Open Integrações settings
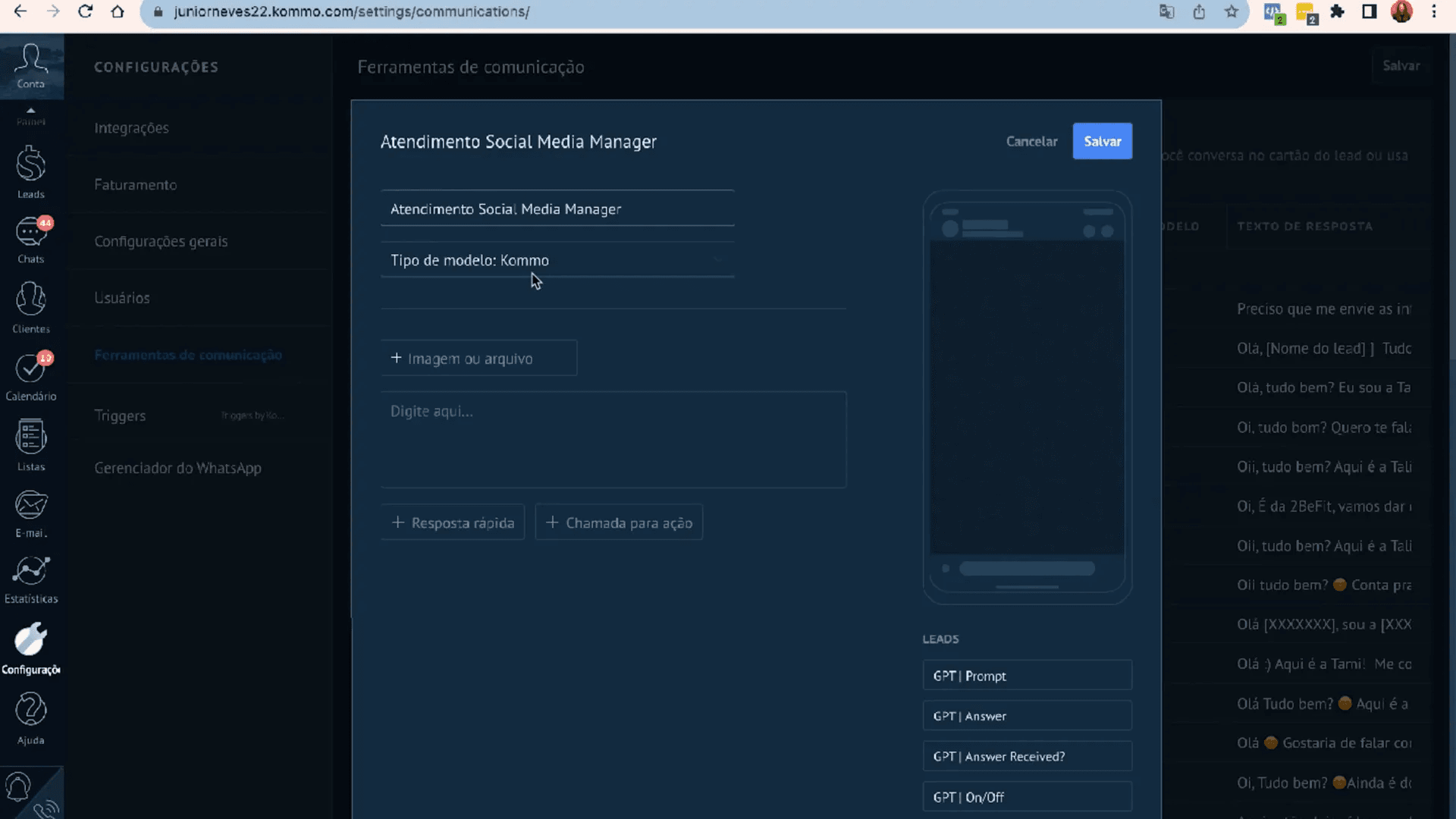1456x819 pixels. [x=132, y=127]
